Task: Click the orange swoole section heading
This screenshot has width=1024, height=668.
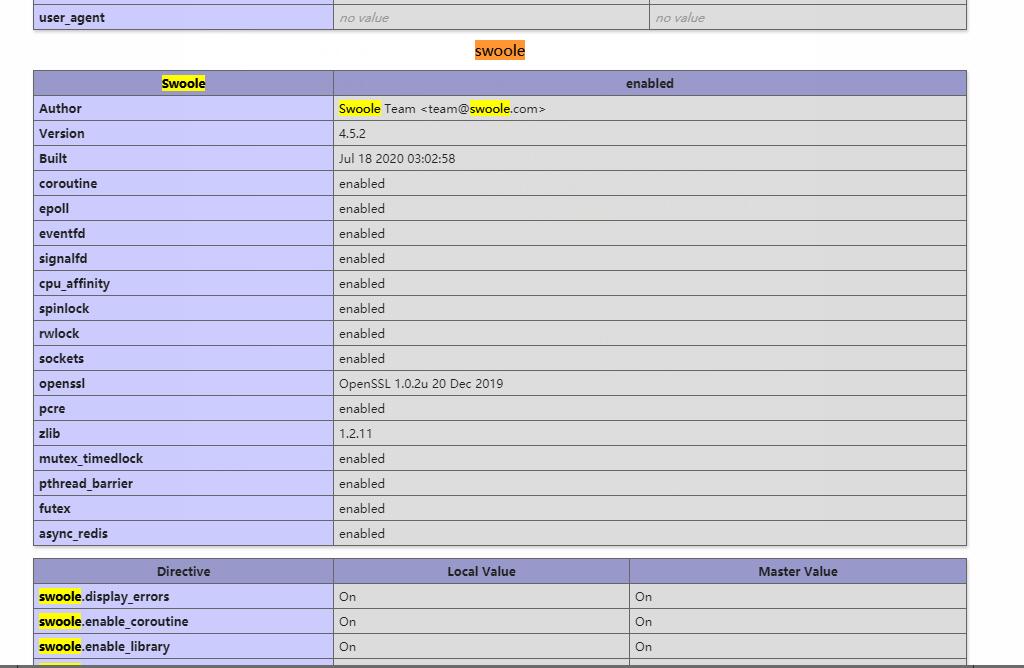Action: (500, 50)
